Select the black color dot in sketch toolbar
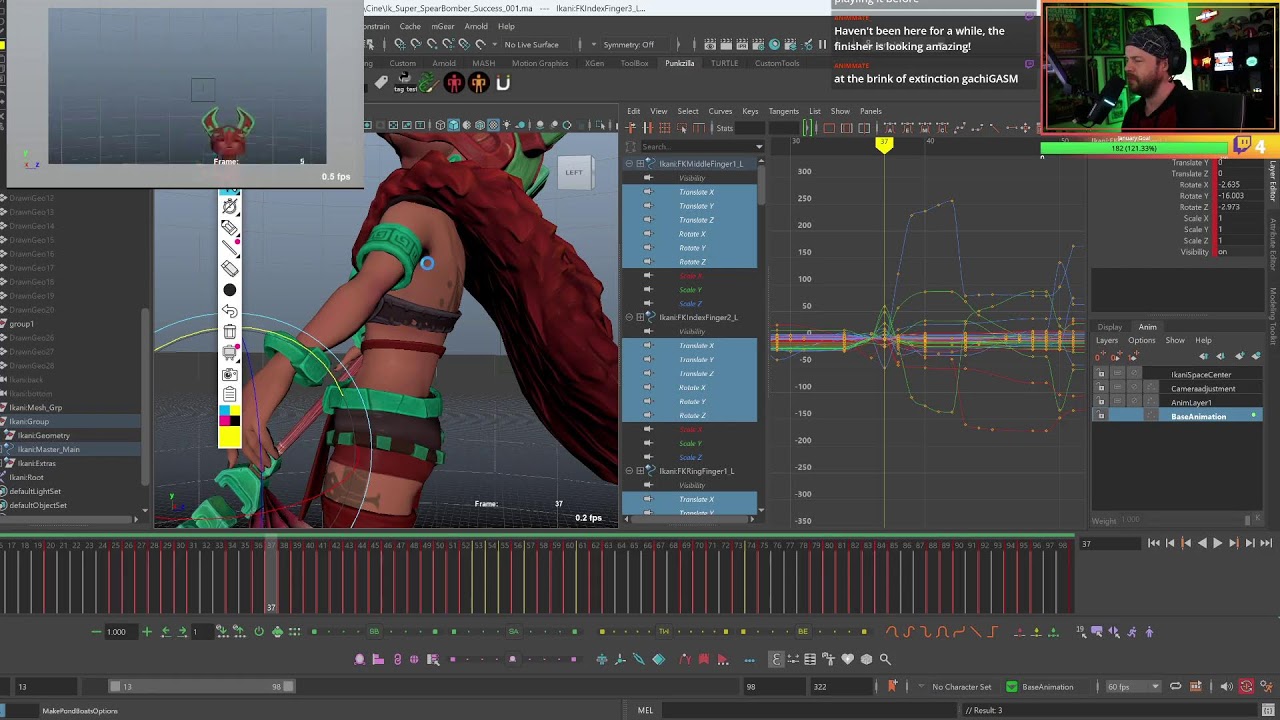The width and height of the screenshot is (1280, 720). 230,290
